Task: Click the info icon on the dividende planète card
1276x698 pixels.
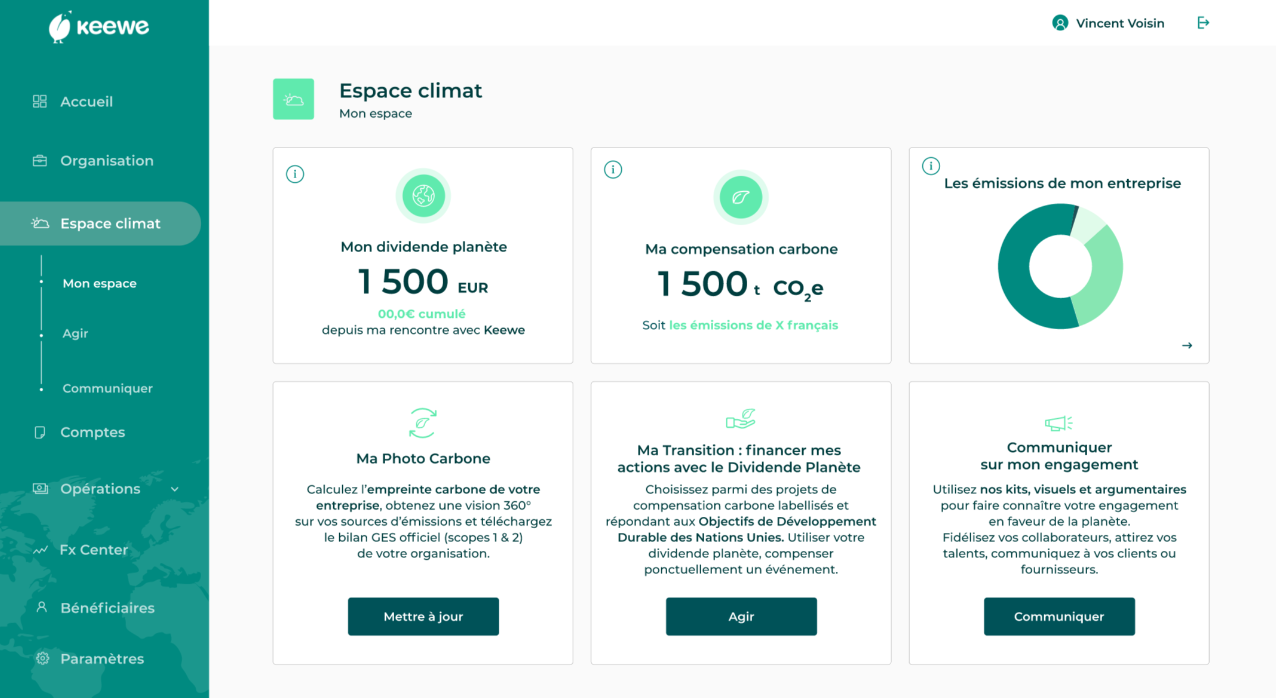Action: tap(295, 174)
